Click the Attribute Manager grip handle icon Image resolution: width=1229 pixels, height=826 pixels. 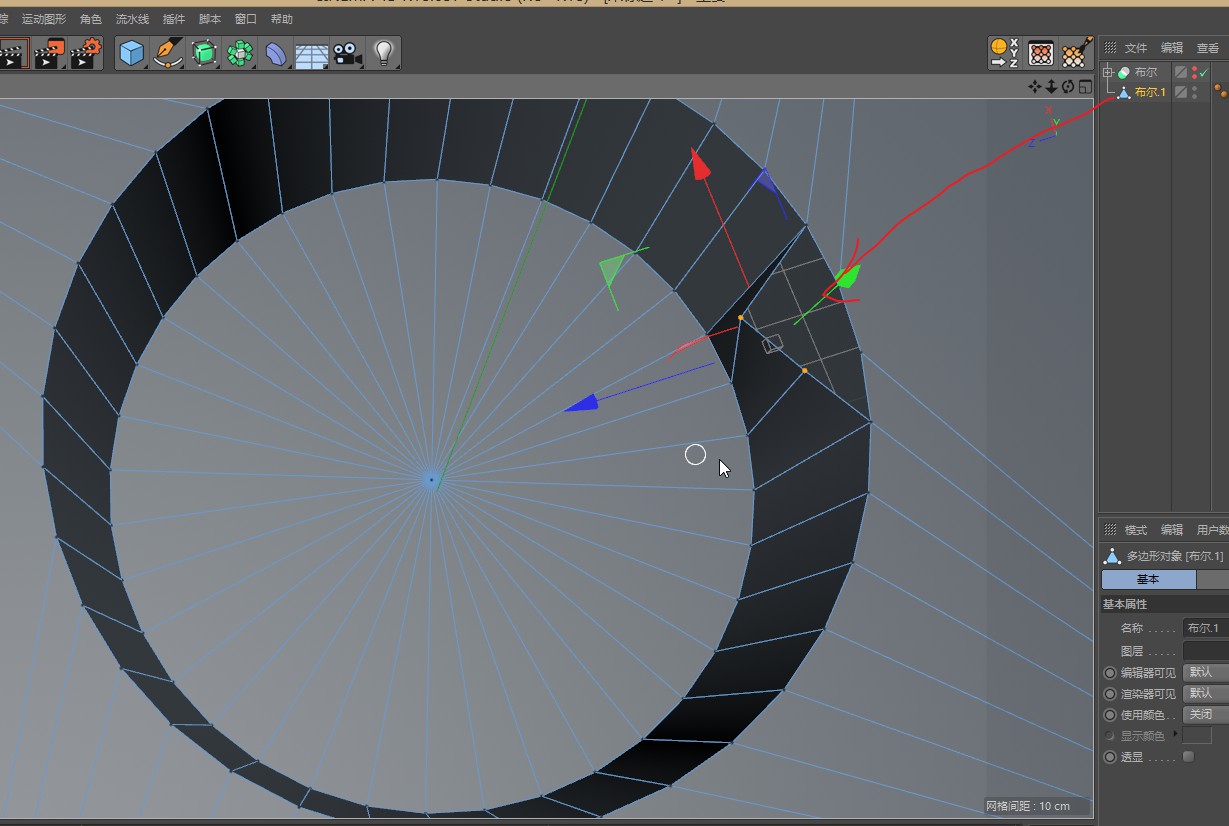1110,530
